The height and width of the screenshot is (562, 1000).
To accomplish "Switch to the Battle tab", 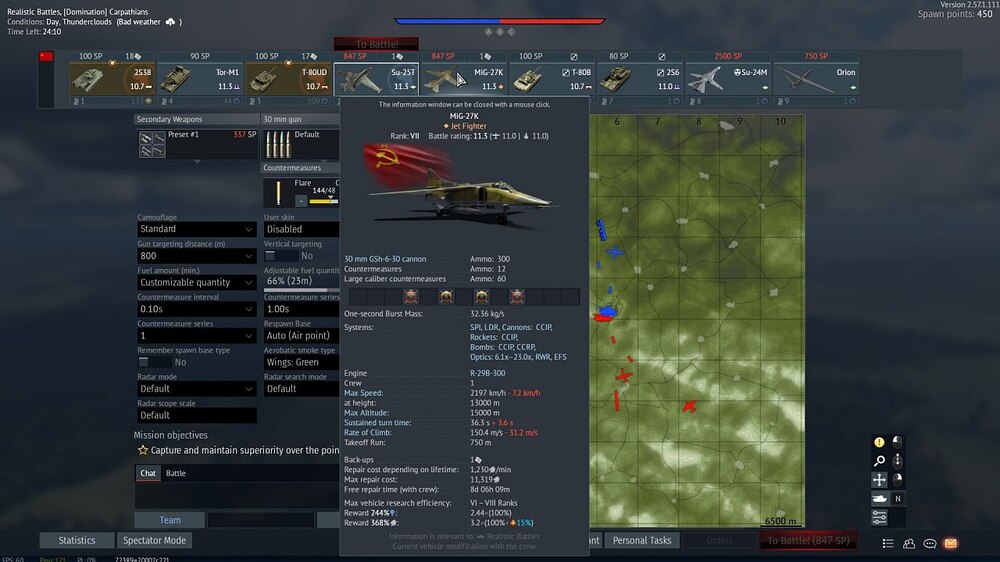I will (x=175, y=473).
